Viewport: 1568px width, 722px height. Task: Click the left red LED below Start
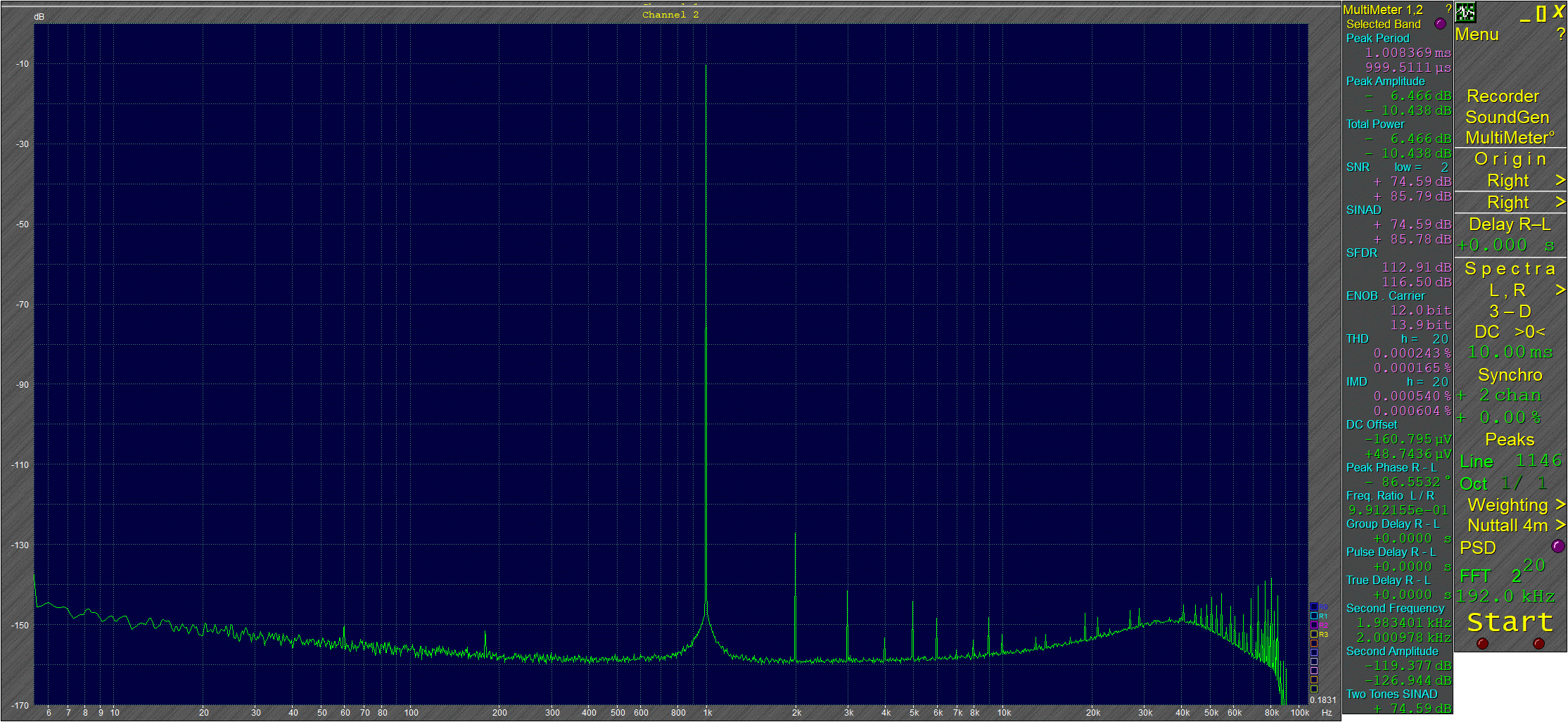click(1483, 643)
